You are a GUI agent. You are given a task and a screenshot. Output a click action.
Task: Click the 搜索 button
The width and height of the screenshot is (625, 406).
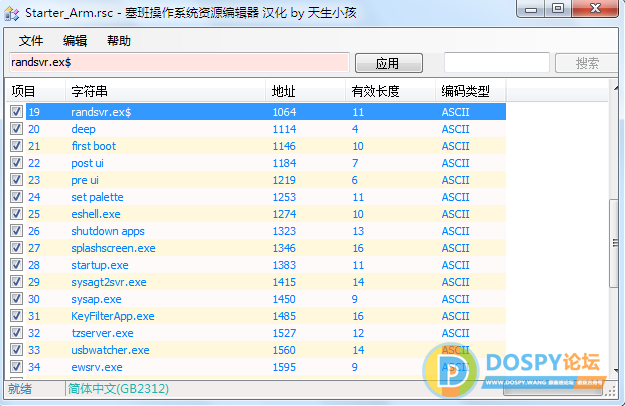(586, 63)
